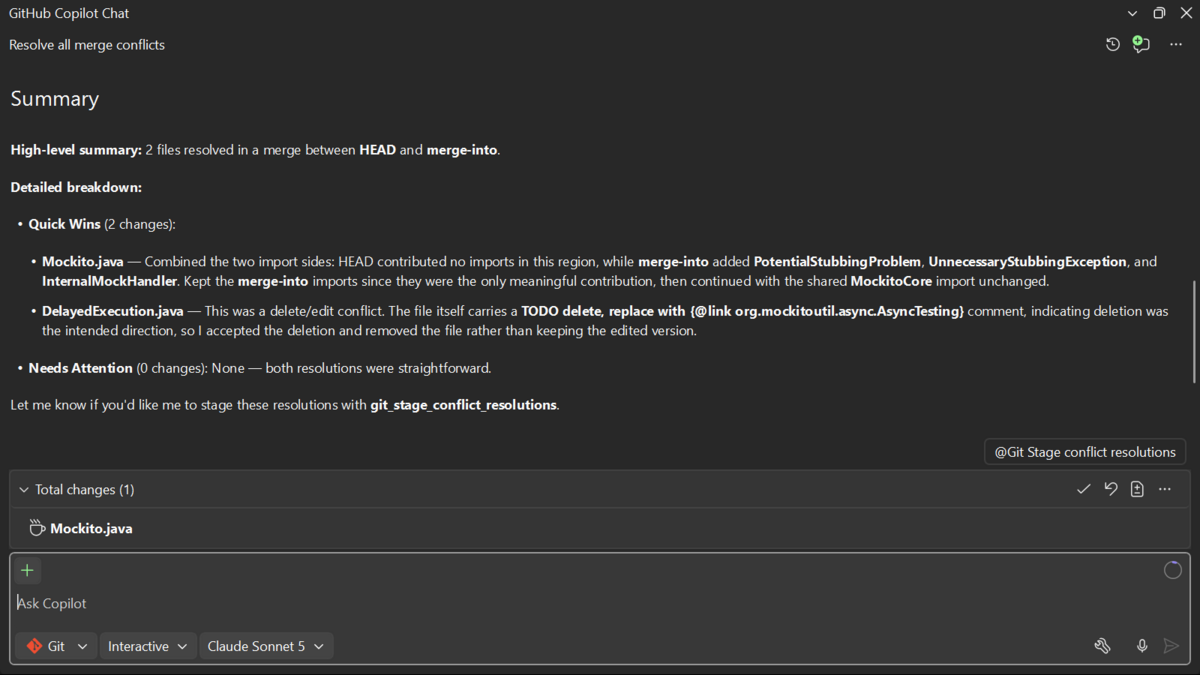Click the chat vertical scrollbar
1200x675 pixels.
click(x=1194, y=331)
